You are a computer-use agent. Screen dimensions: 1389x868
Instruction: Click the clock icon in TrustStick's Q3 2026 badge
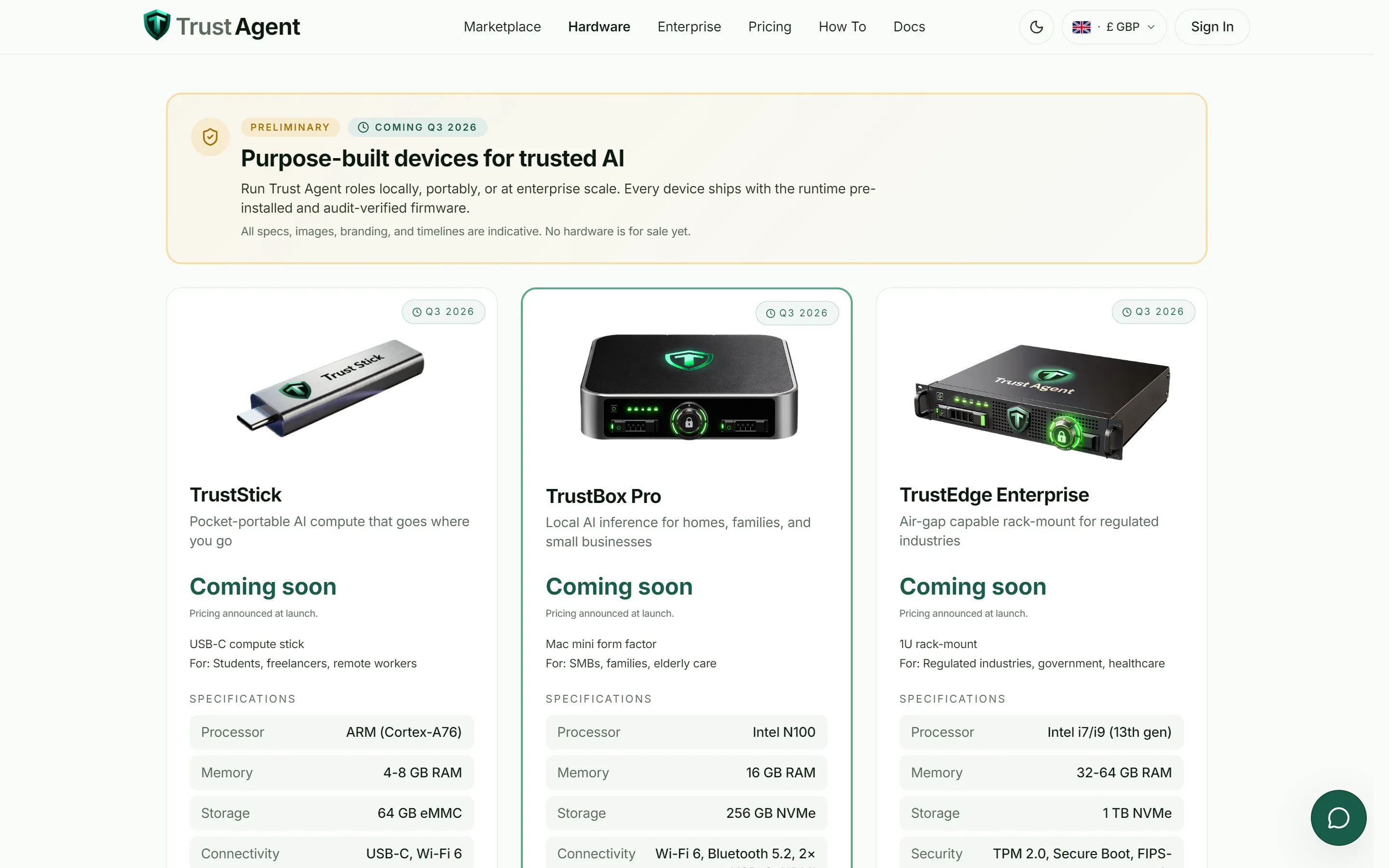(x=417, y=312)
